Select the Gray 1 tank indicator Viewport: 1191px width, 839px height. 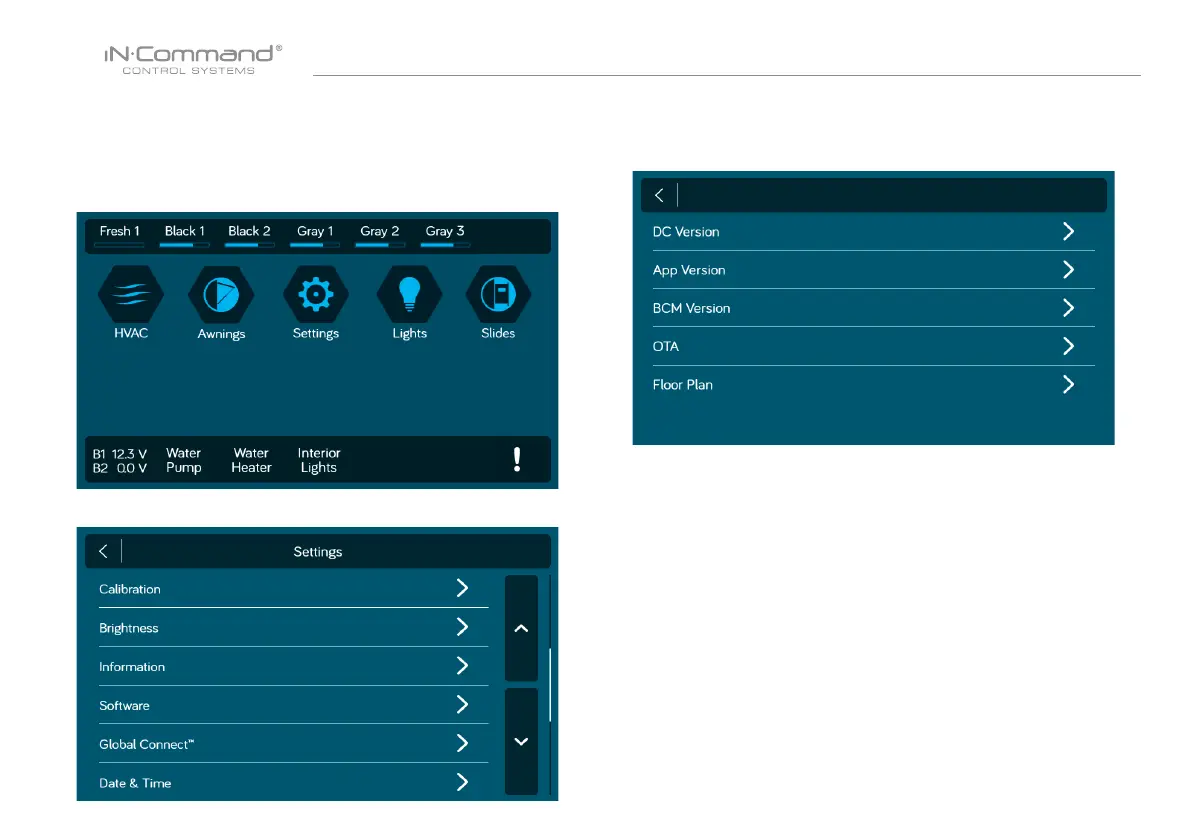pos(314,235)
